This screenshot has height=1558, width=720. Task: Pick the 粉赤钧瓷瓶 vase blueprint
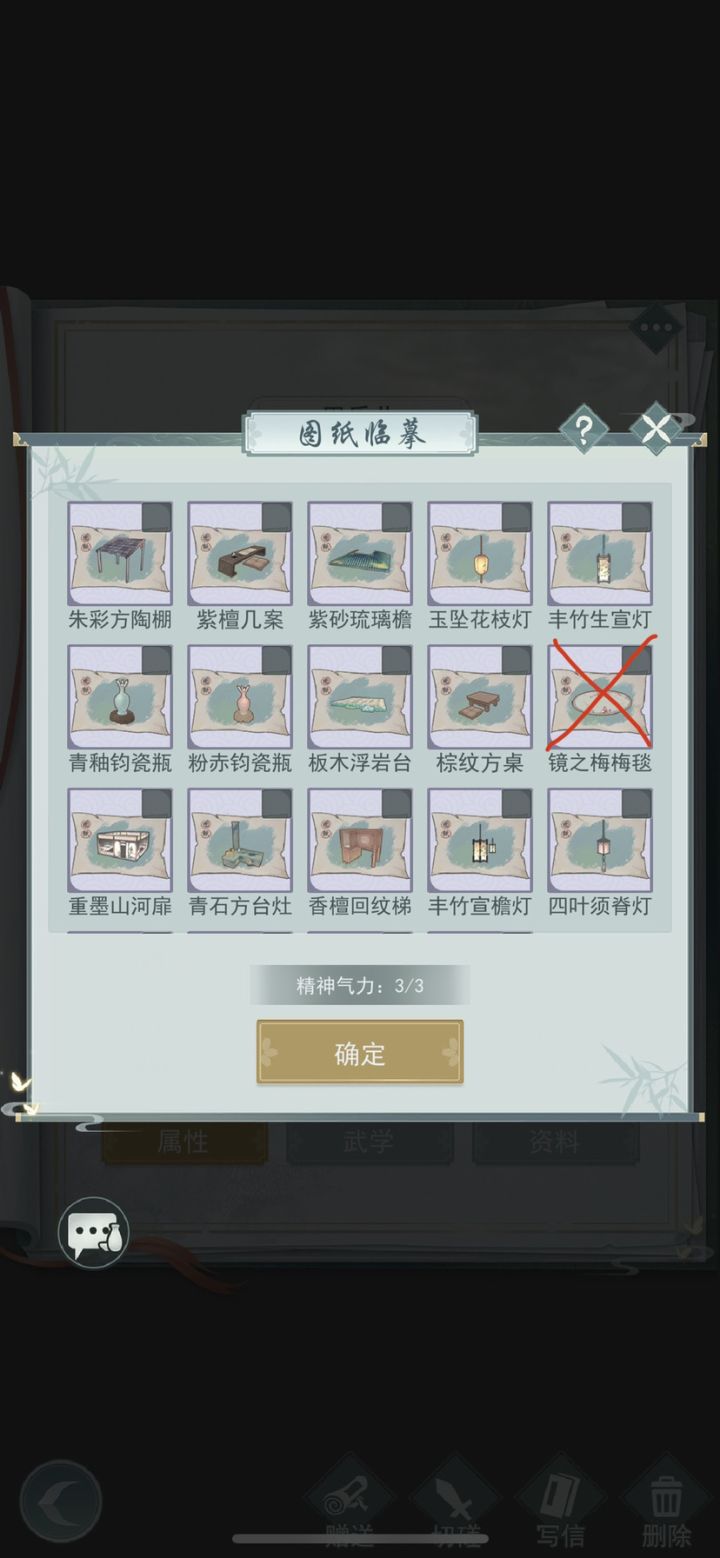(x=240, y=697)
